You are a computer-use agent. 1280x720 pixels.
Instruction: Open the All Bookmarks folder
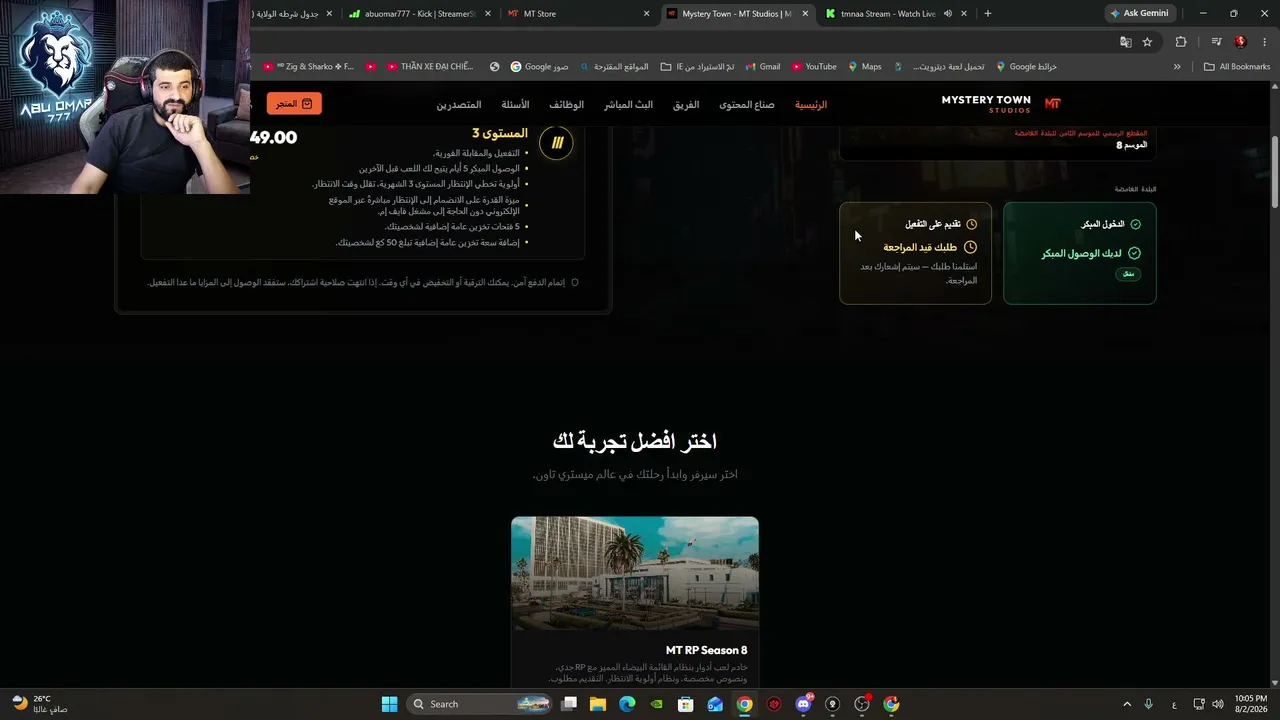[1237, 67]
